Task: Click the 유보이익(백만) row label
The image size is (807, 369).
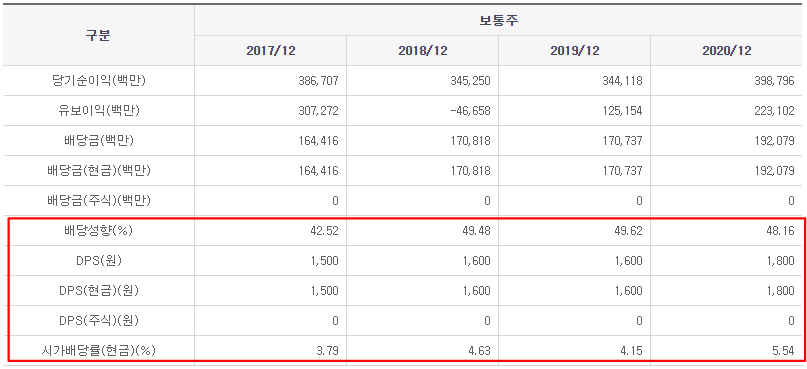Action: coord(99,111)
